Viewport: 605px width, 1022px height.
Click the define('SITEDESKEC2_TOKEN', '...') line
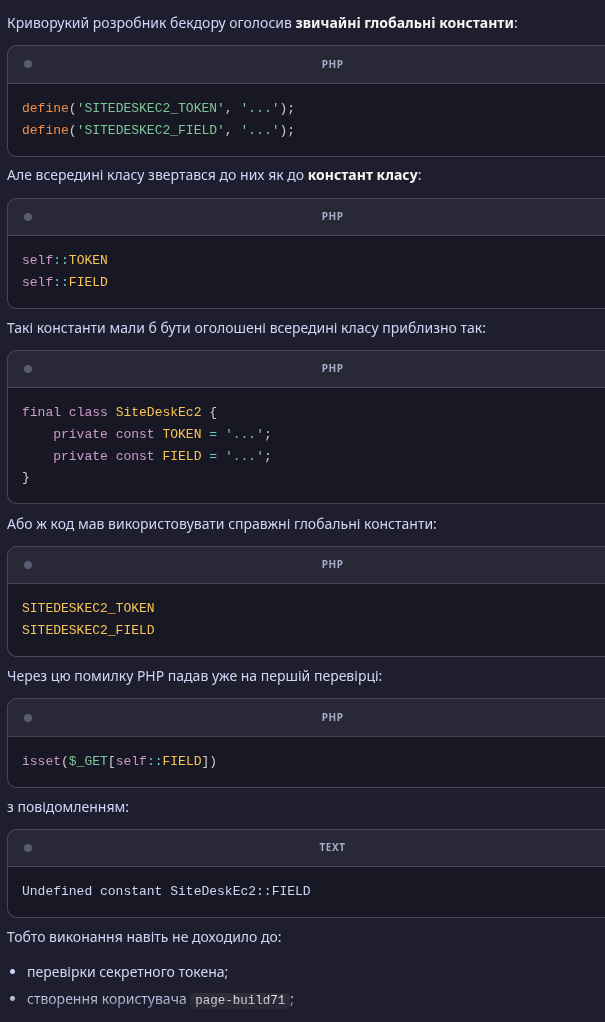point(158,108)
